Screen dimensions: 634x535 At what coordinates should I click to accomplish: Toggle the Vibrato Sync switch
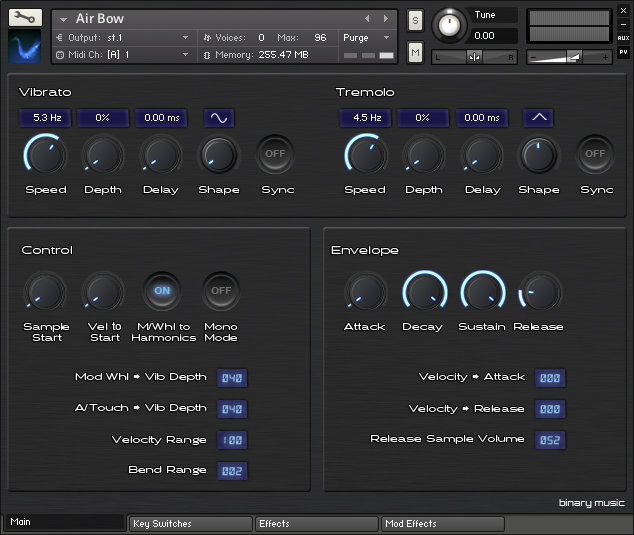click(275, 154)
